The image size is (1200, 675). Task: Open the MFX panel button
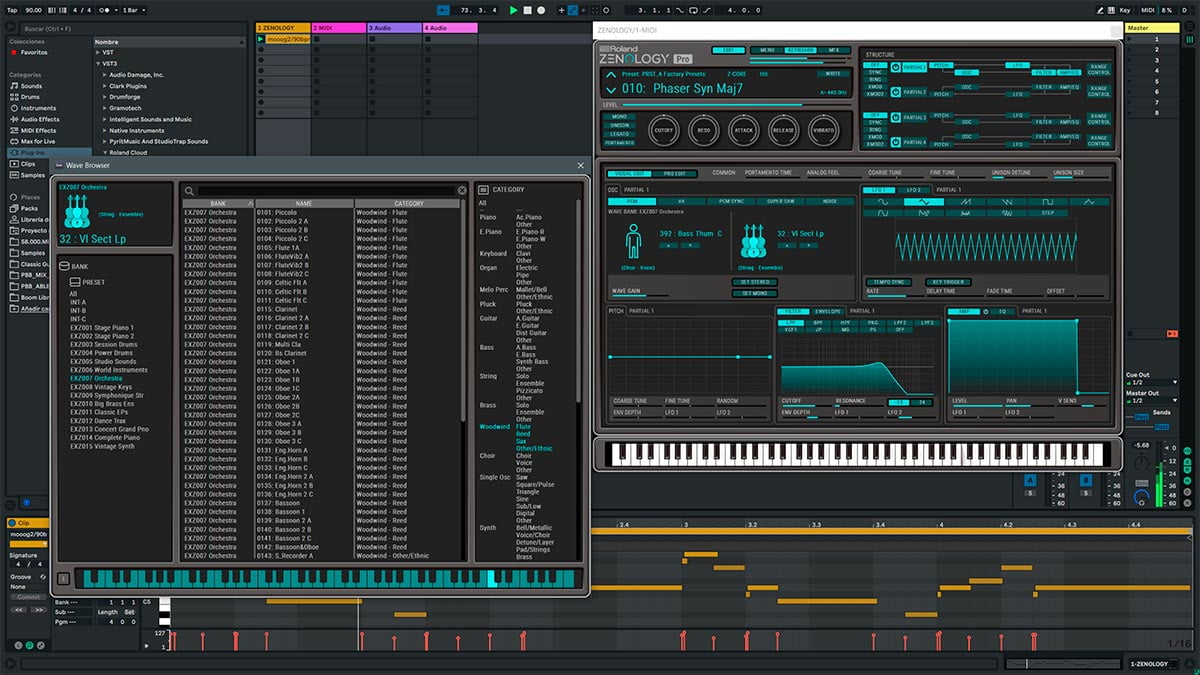[833, 49]
